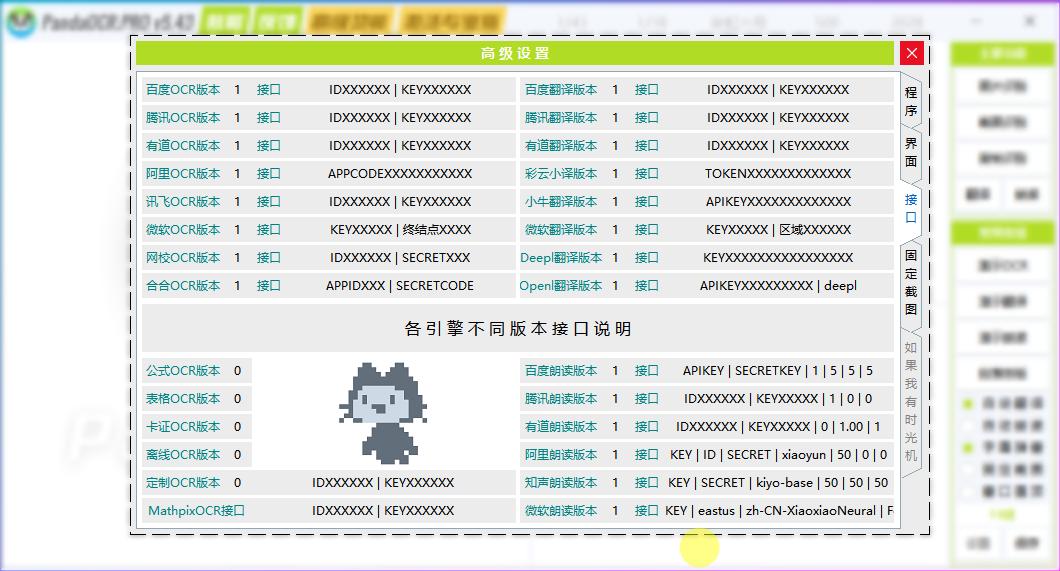
Task: Click the 表格OCR版本 label
Action: point(183,399)
